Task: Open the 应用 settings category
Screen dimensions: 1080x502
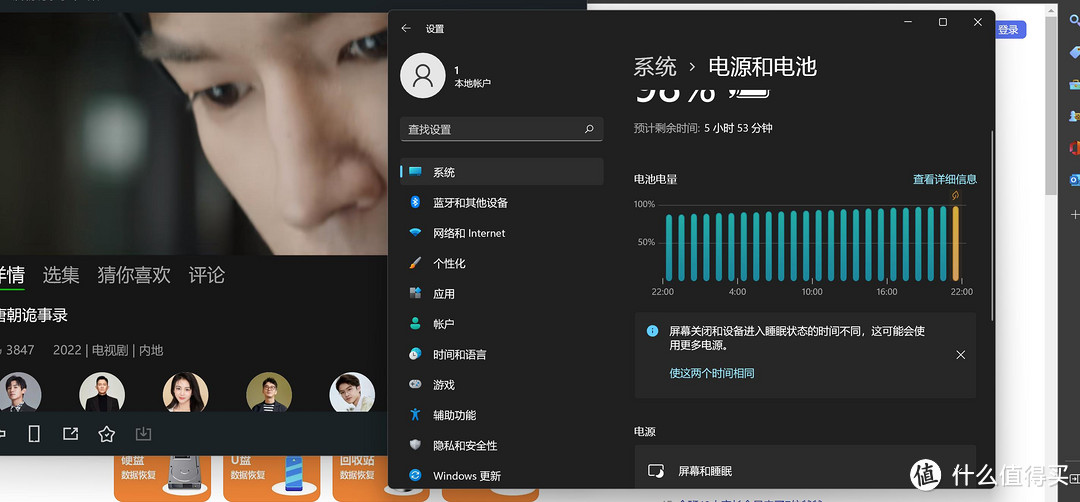Action: (x=502, y=293)
